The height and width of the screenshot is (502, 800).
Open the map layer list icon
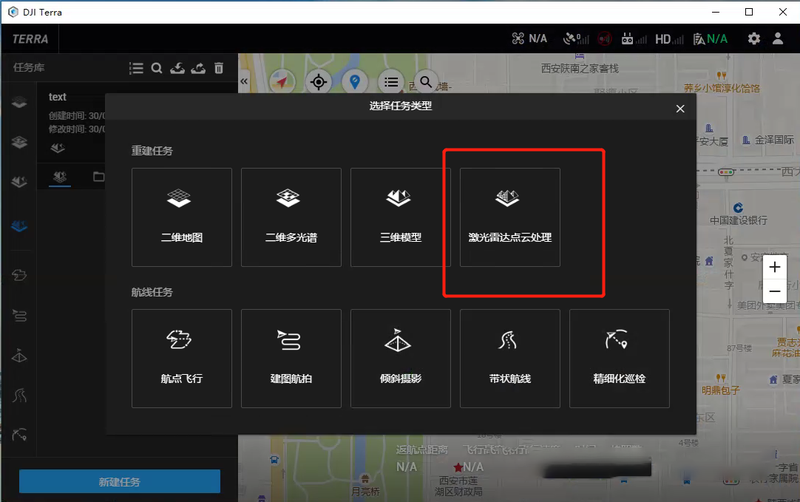coord(391,82)
